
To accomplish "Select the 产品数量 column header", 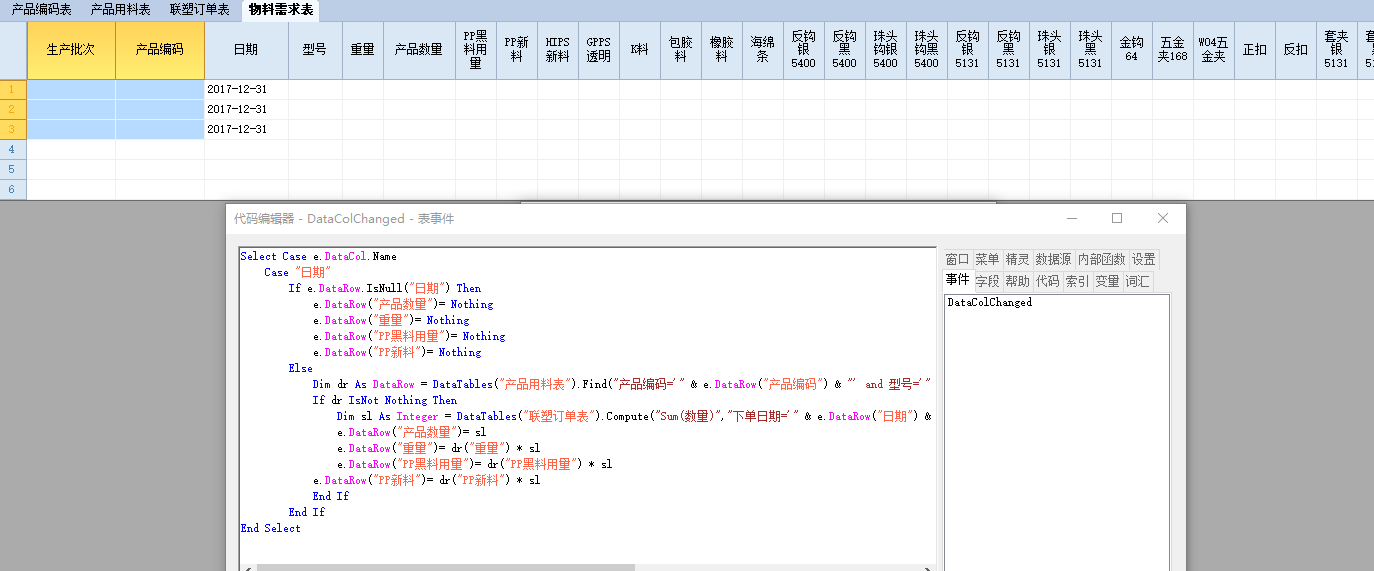I will click(419, 50).
